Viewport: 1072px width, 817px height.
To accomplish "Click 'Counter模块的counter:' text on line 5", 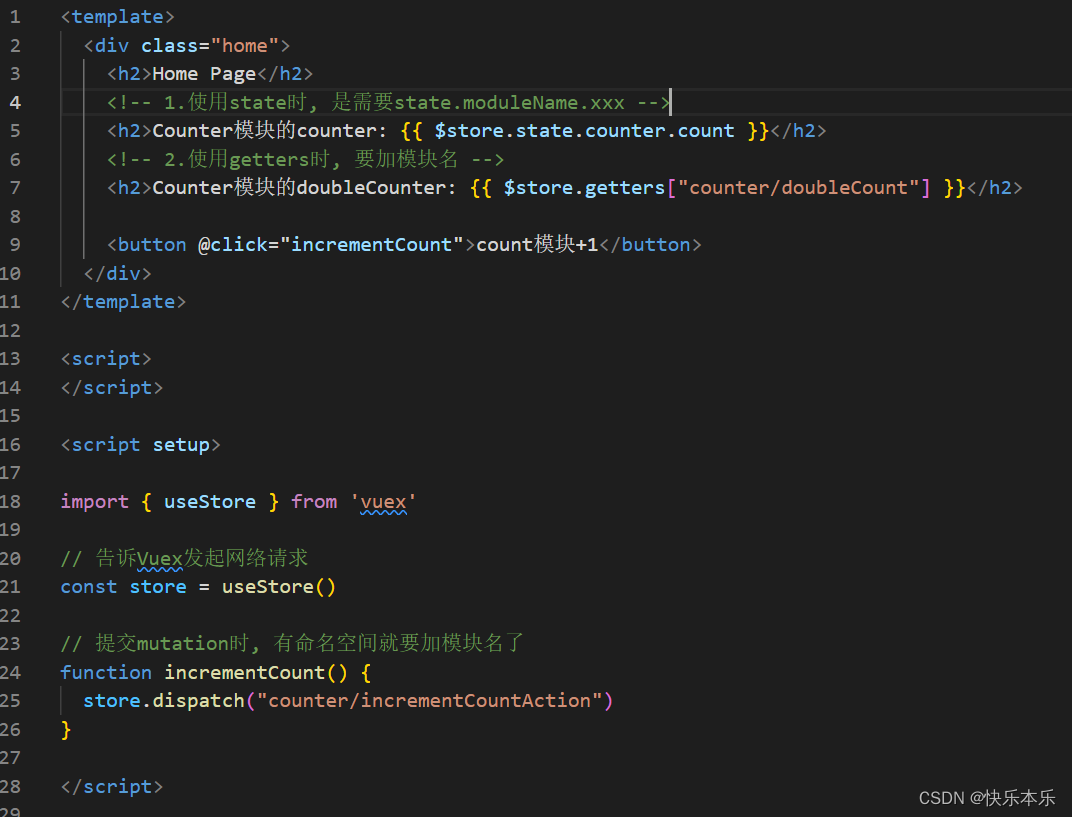I will point(269,131).
